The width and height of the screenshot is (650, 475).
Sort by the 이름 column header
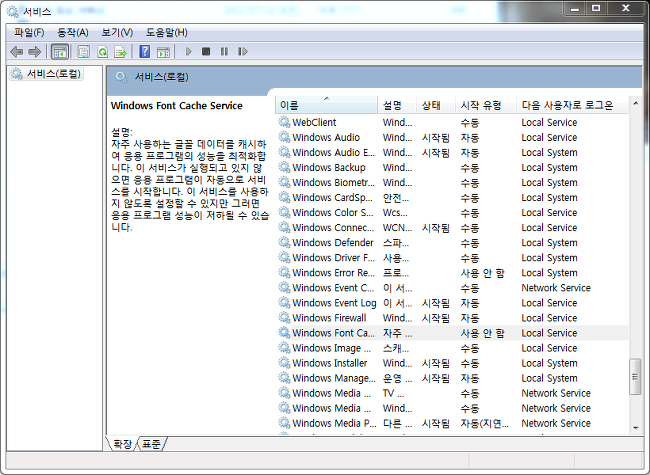[x=326, y=105]
